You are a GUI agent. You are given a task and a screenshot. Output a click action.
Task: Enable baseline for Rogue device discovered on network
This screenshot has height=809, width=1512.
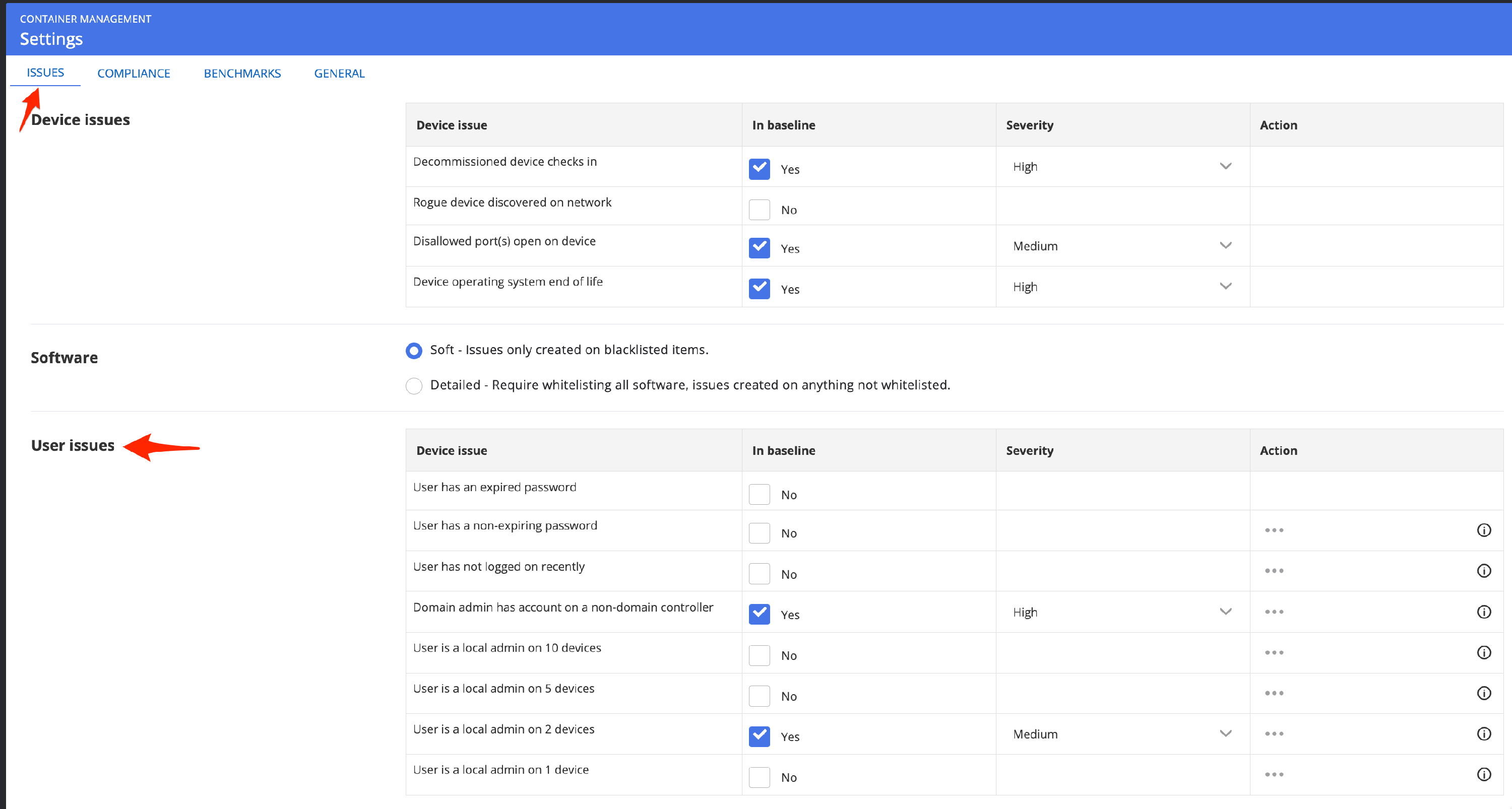759,210
